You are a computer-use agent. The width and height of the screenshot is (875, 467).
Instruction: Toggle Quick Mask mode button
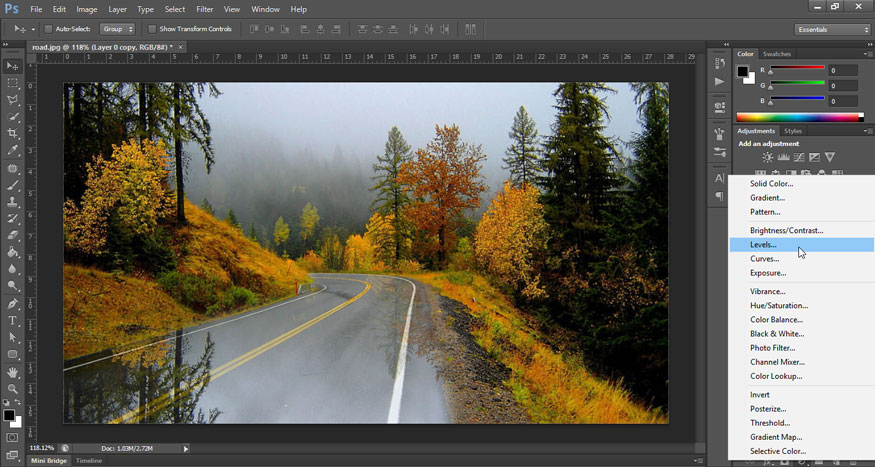pyautogui.click(x=13, y=438)
